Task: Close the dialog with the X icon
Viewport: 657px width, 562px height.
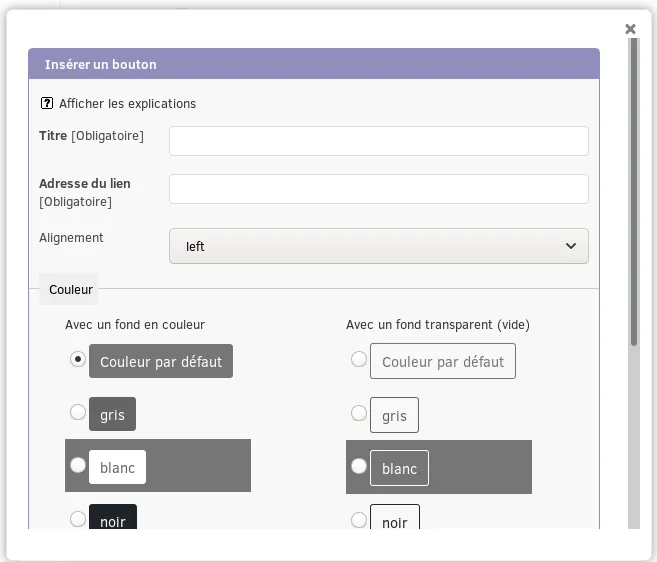Action: tap(630, 29)
